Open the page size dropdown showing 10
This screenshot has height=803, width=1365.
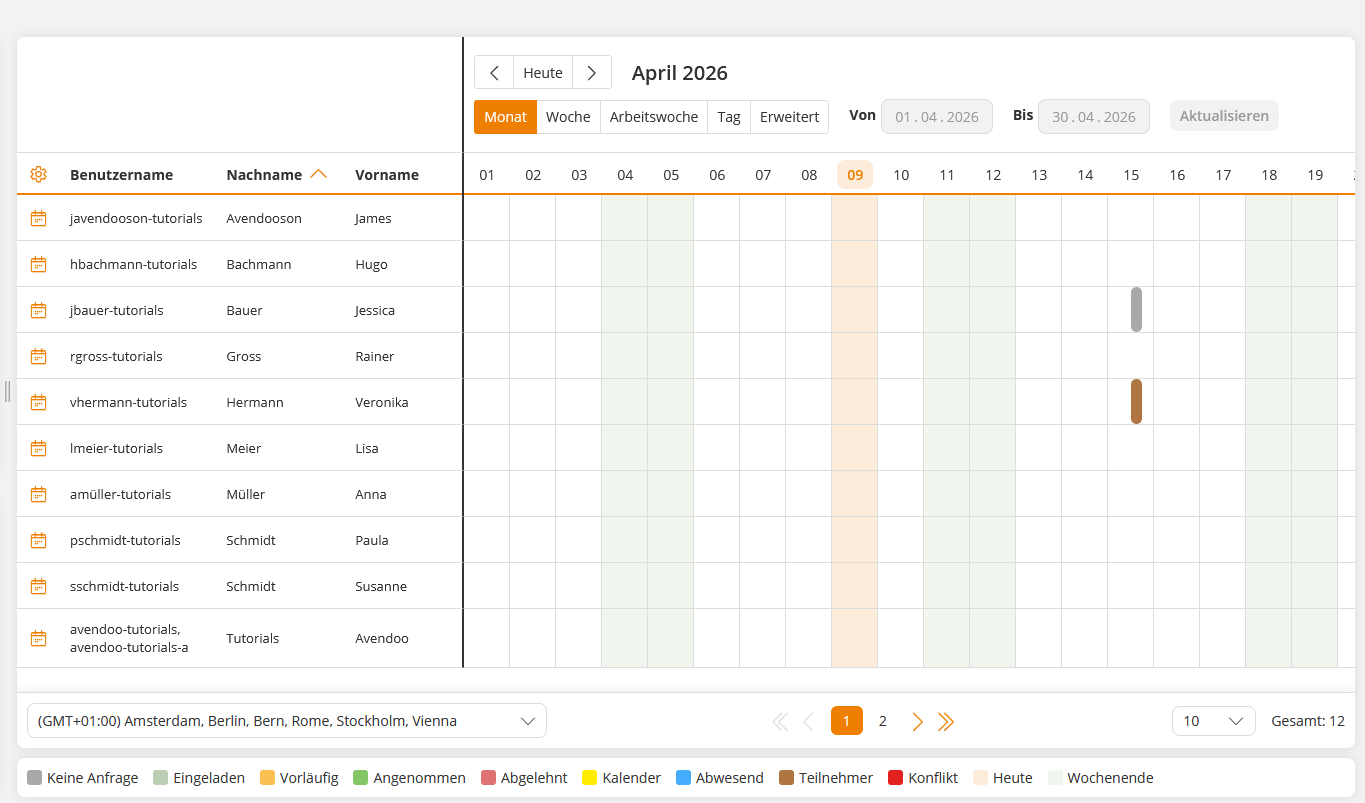[x=1213, y=721]
